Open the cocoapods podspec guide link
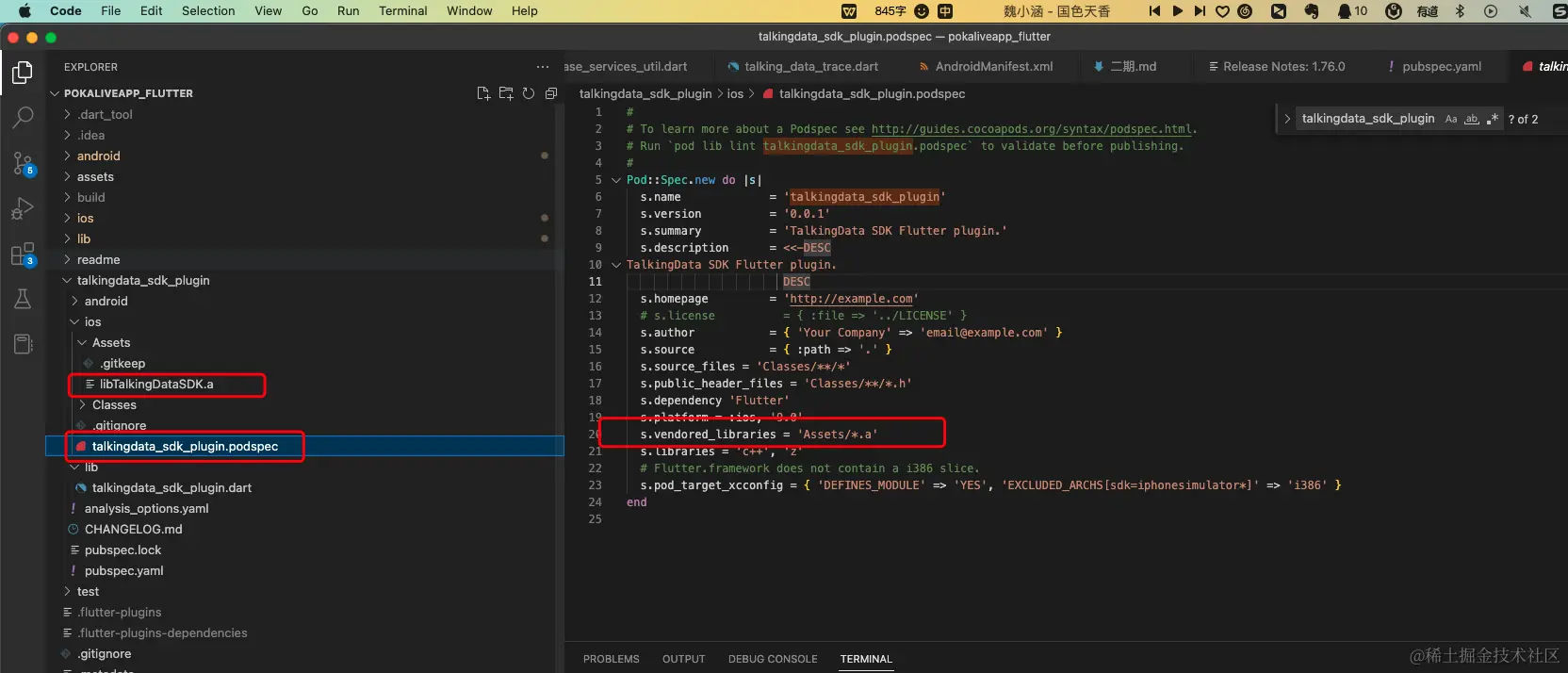Image resolution: width=1568 pixels, height=673 pixels. [x=1031, y=129]
